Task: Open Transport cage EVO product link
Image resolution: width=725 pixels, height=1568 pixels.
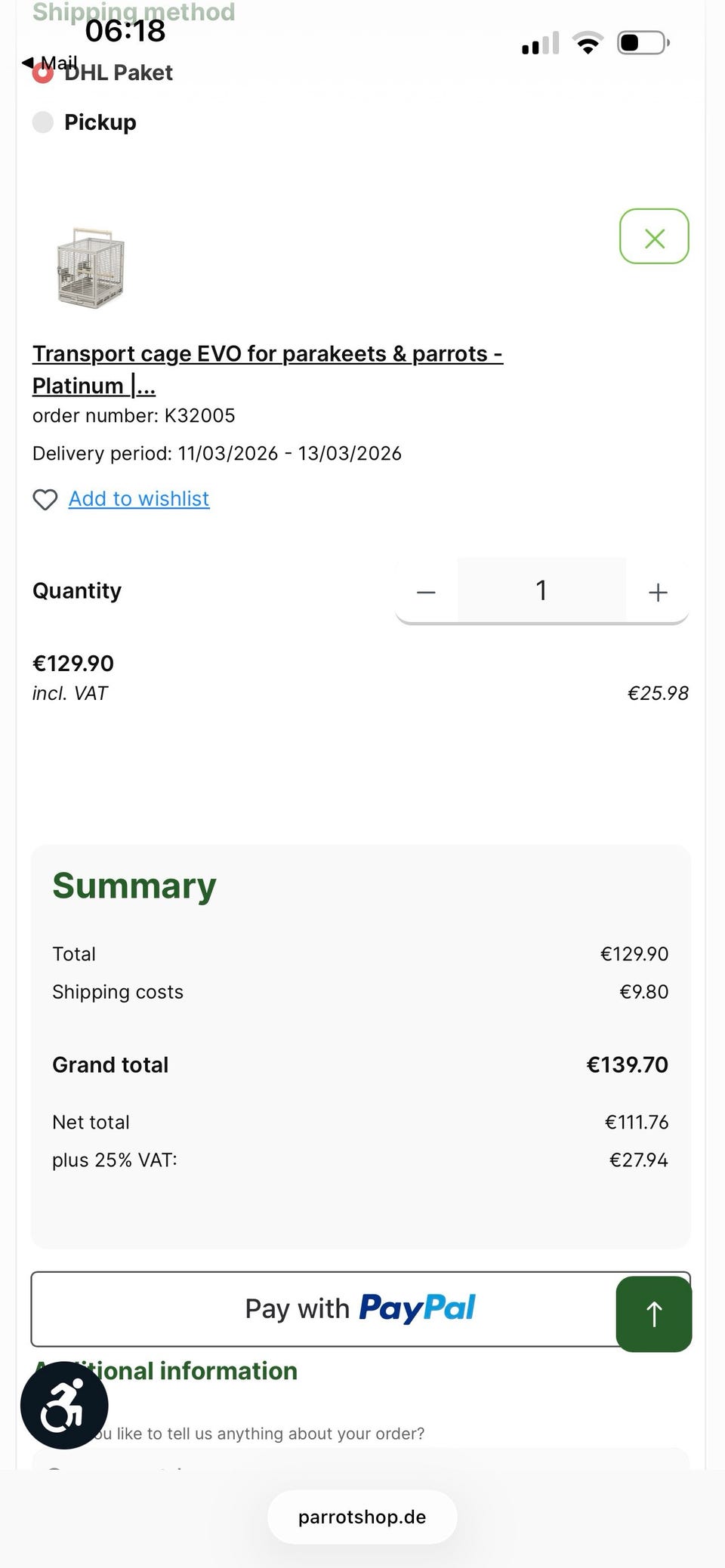Action: click(x=267, y=354)
